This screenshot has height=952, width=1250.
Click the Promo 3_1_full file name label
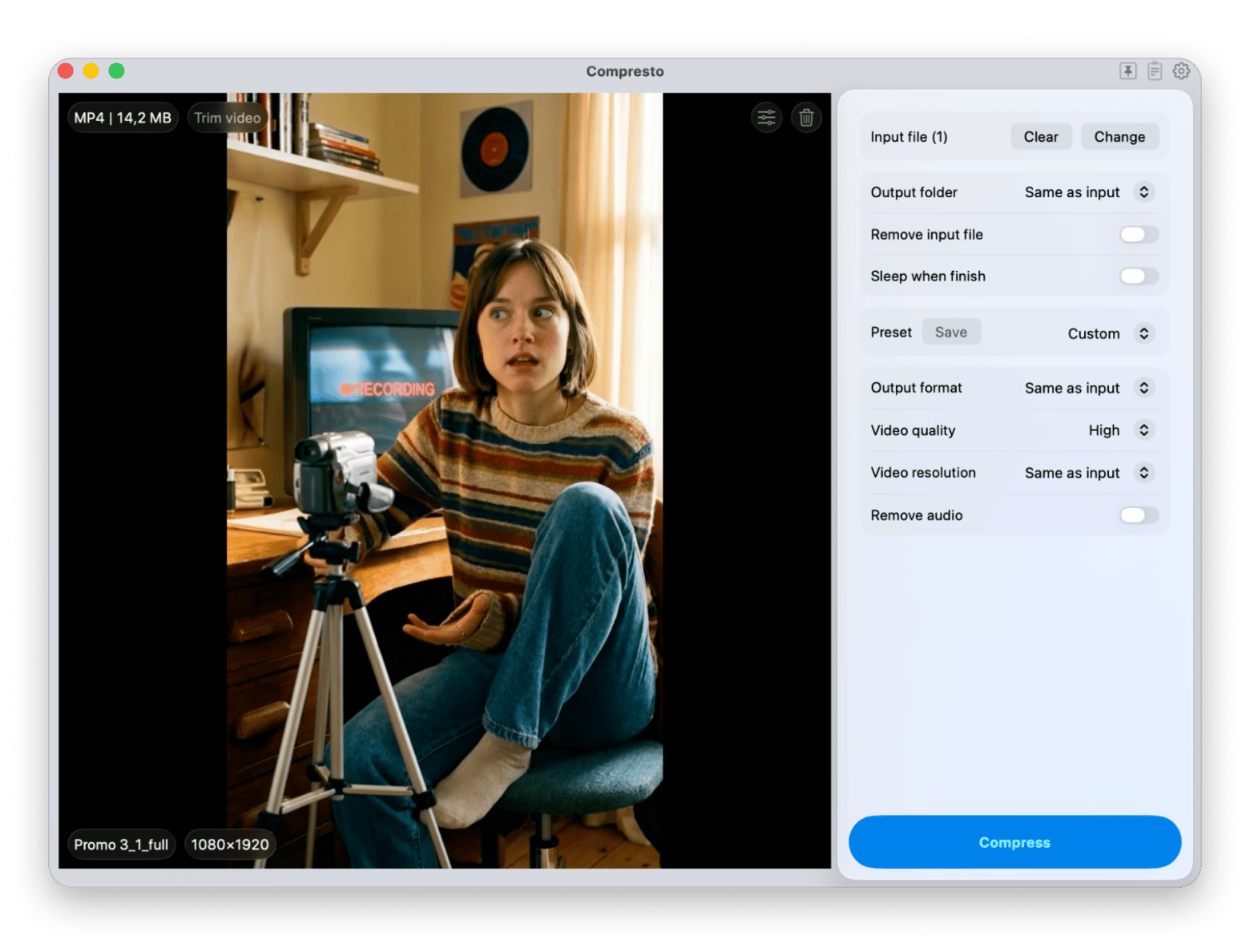point(121,845)
